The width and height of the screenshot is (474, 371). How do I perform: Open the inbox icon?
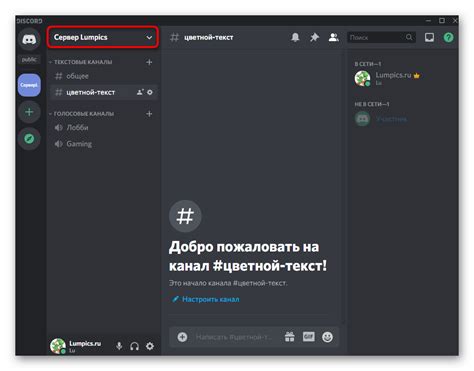pos(429,37)
